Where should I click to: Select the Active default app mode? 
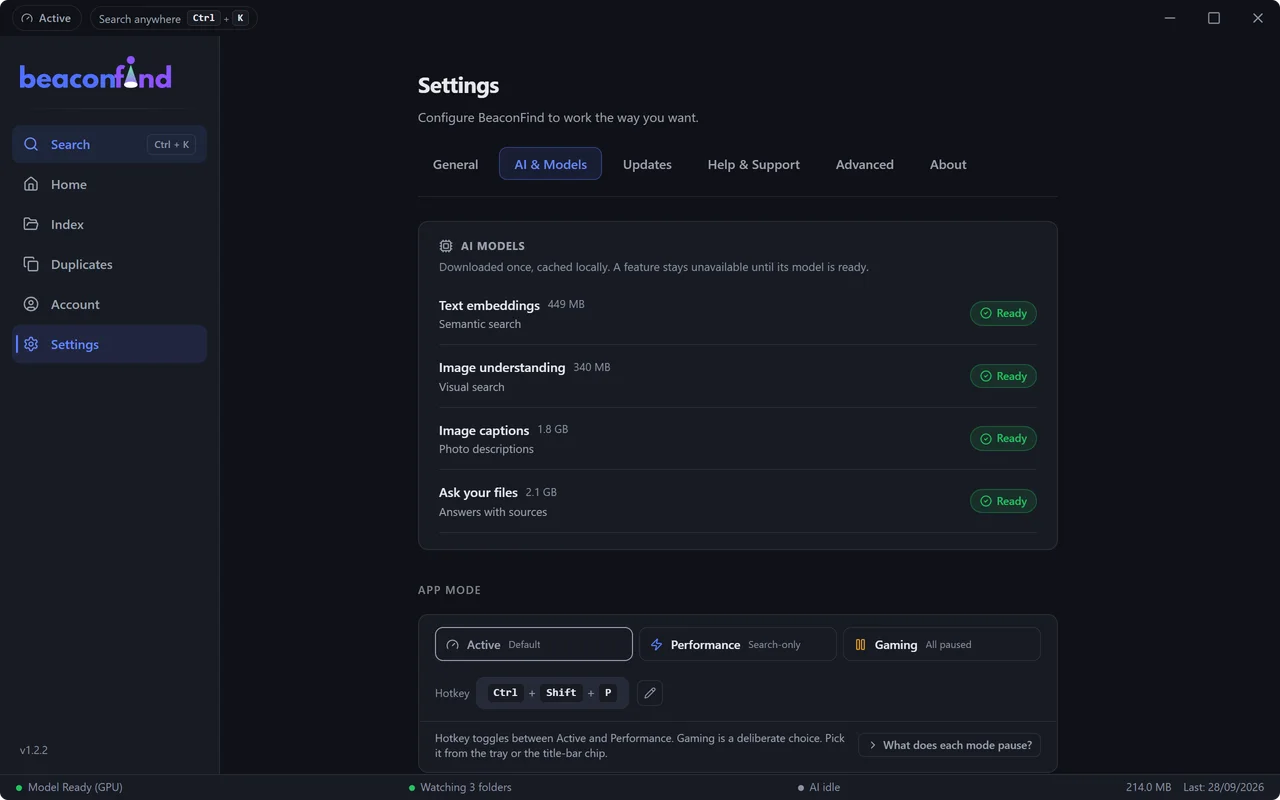tap(534, 645)
